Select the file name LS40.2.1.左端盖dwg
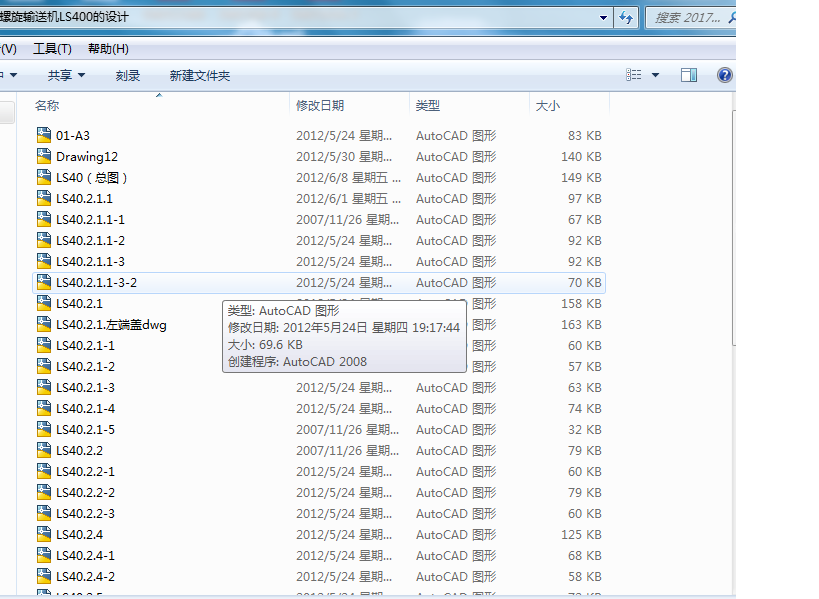 pos(111,325)
